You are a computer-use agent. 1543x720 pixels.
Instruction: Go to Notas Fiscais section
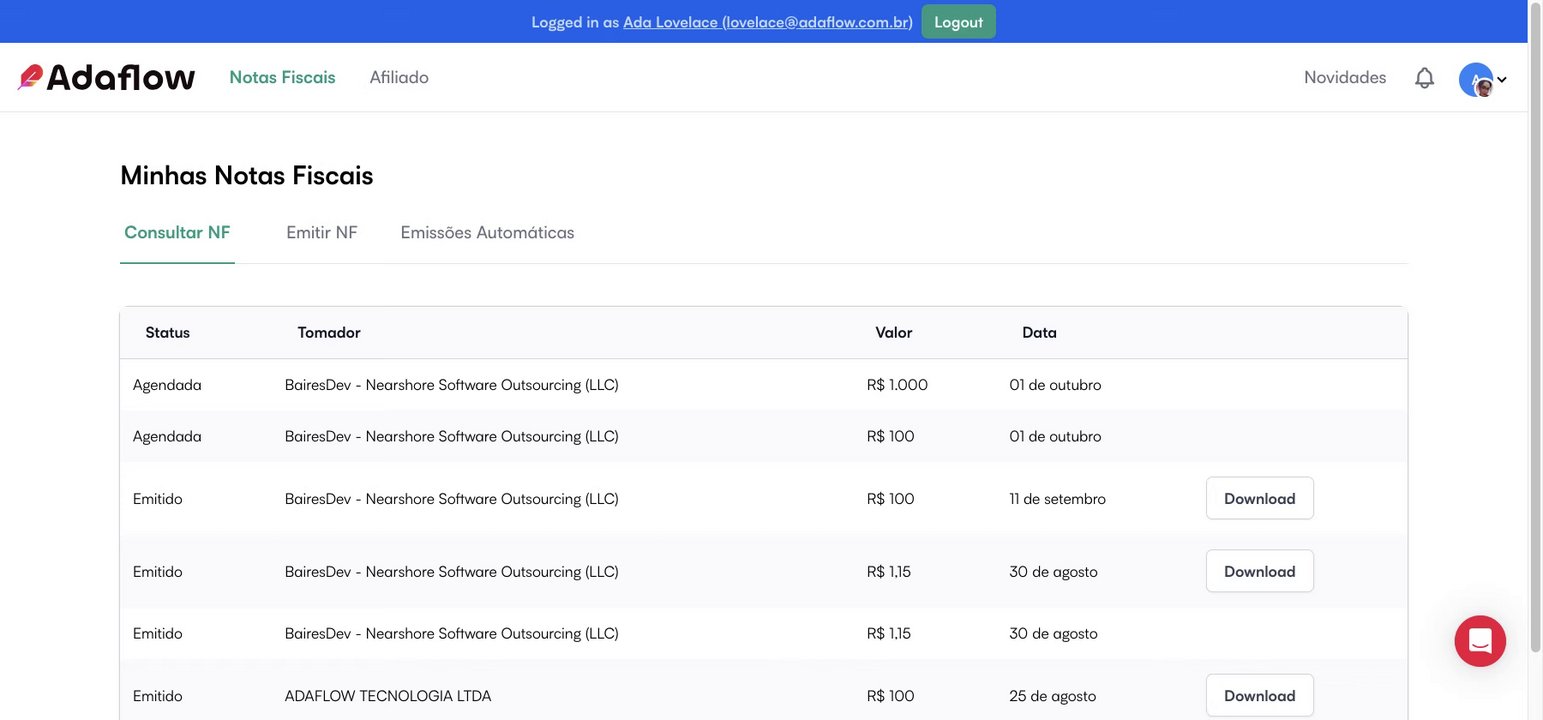pos(282,77)
